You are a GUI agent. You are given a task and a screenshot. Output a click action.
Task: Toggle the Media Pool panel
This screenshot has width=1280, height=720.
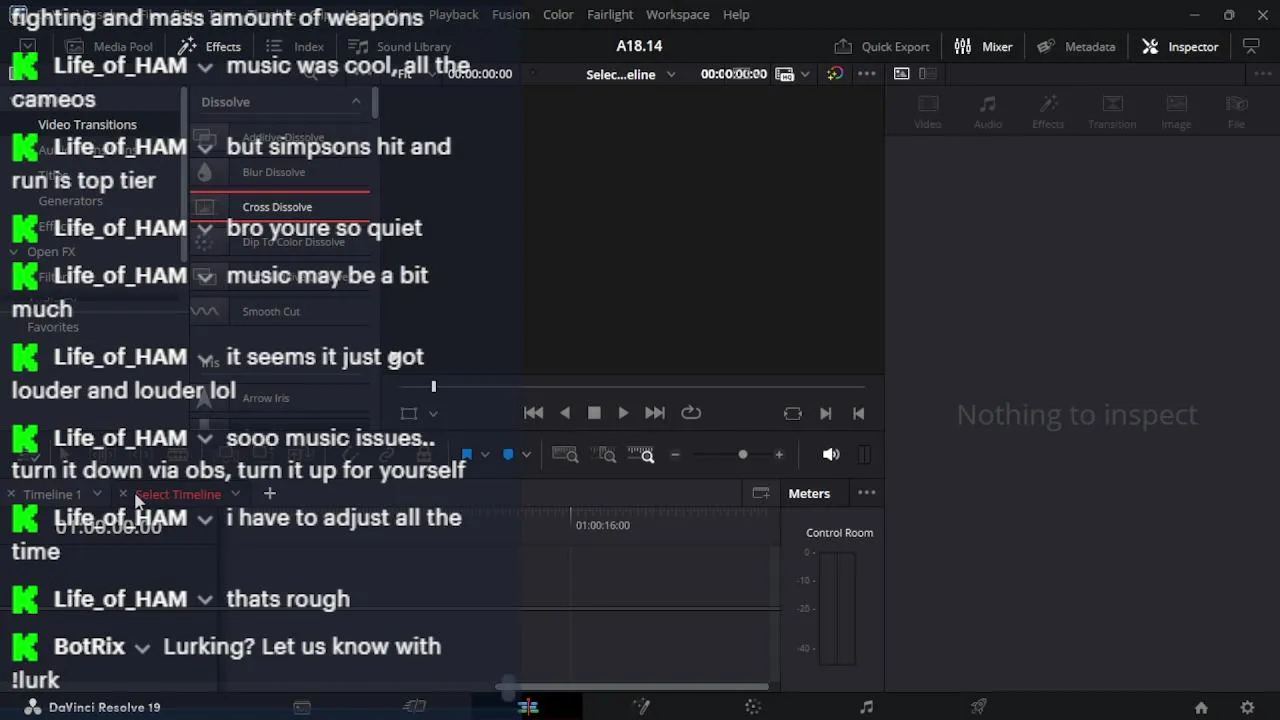109,47
